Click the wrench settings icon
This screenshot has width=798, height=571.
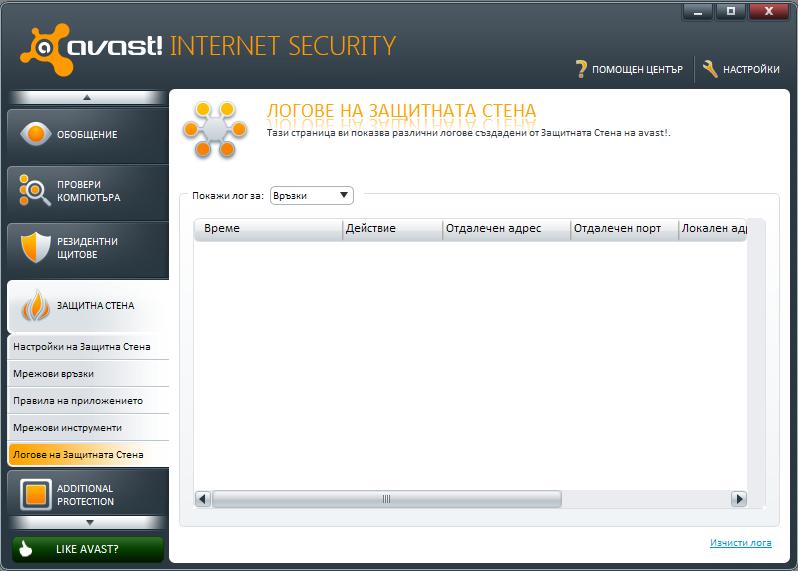click(x=710, y=69)
